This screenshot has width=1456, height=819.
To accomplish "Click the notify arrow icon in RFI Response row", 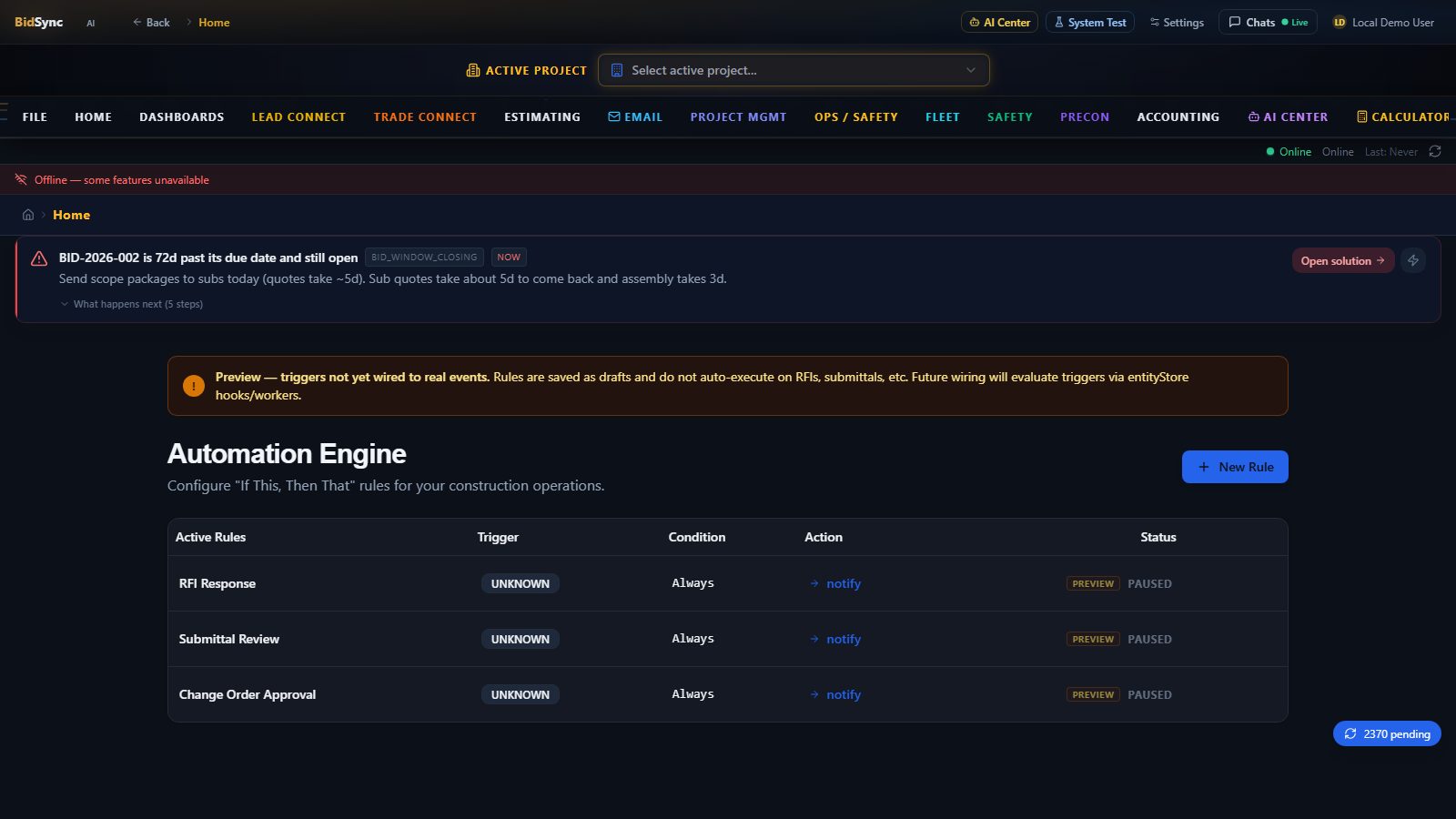I will [814, 583].
